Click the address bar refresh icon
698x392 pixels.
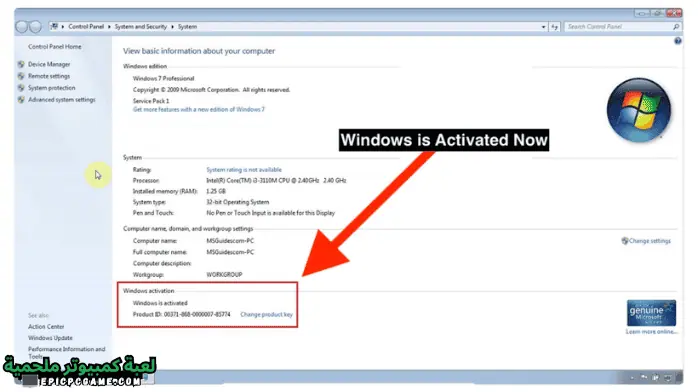554,27
